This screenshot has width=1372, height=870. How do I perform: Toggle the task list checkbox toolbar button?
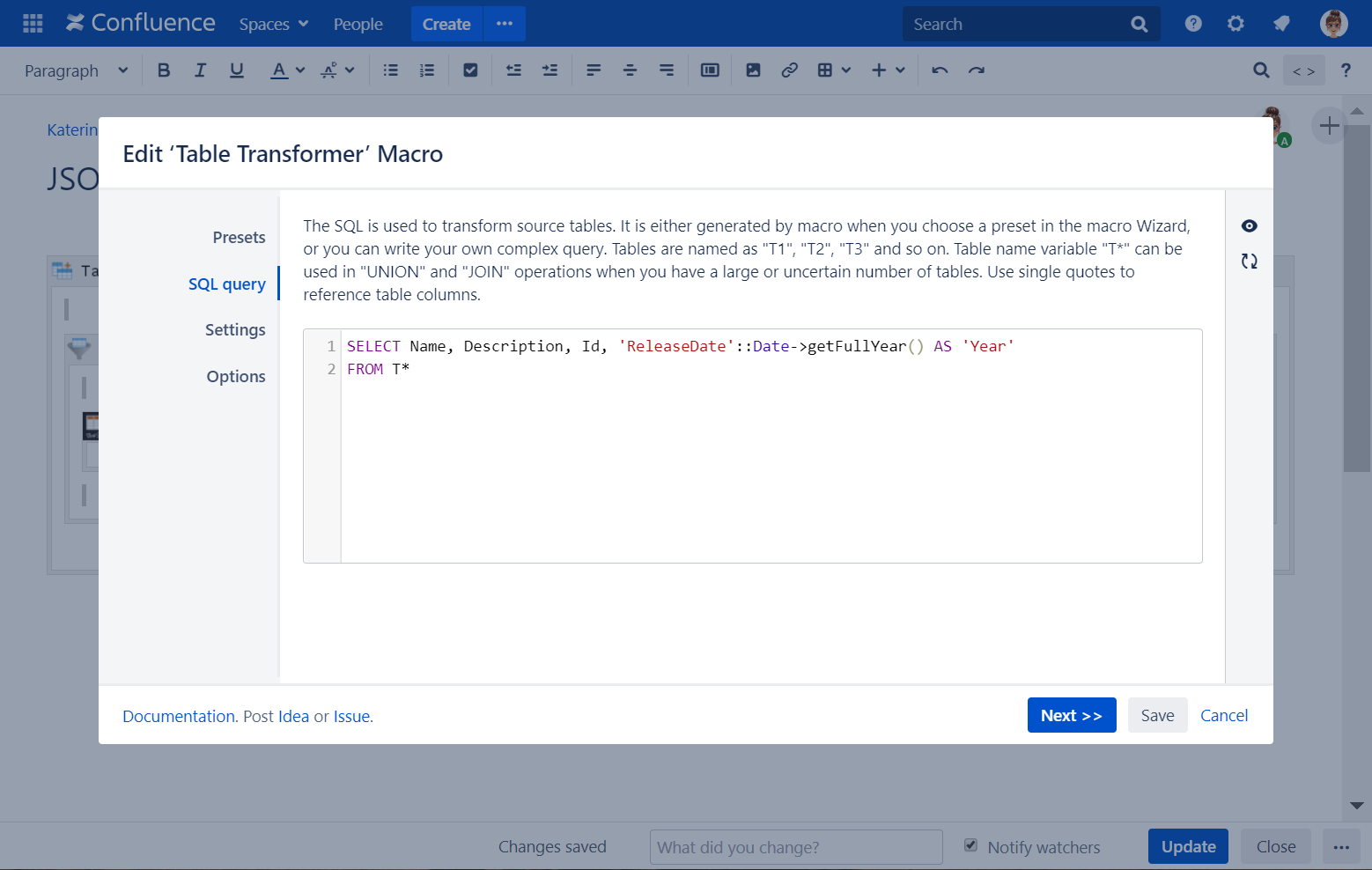(470, 70)
